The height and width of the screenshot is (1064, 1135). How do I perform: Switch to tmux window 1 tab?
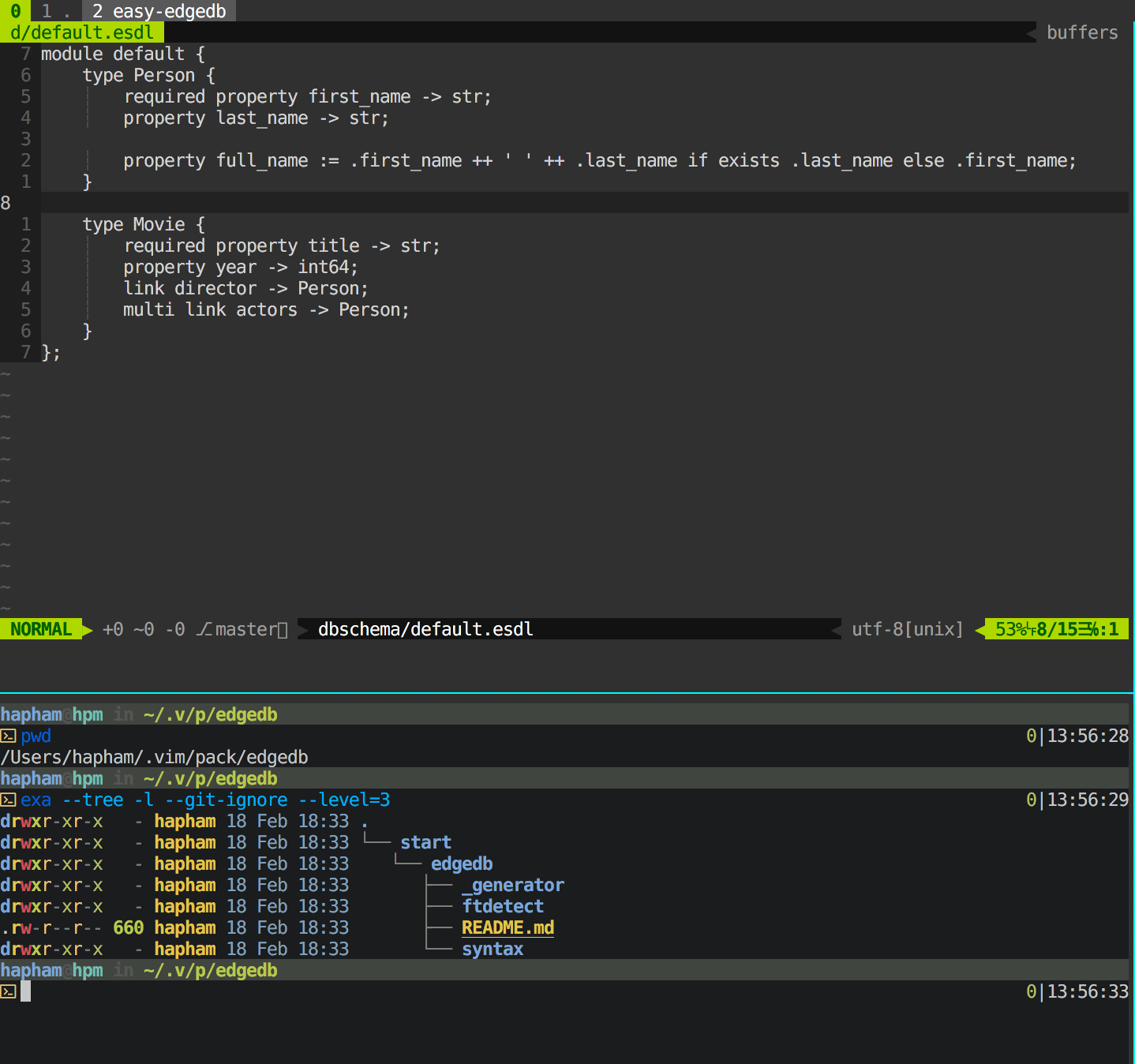pyautogui.click(x=56, y=11)
